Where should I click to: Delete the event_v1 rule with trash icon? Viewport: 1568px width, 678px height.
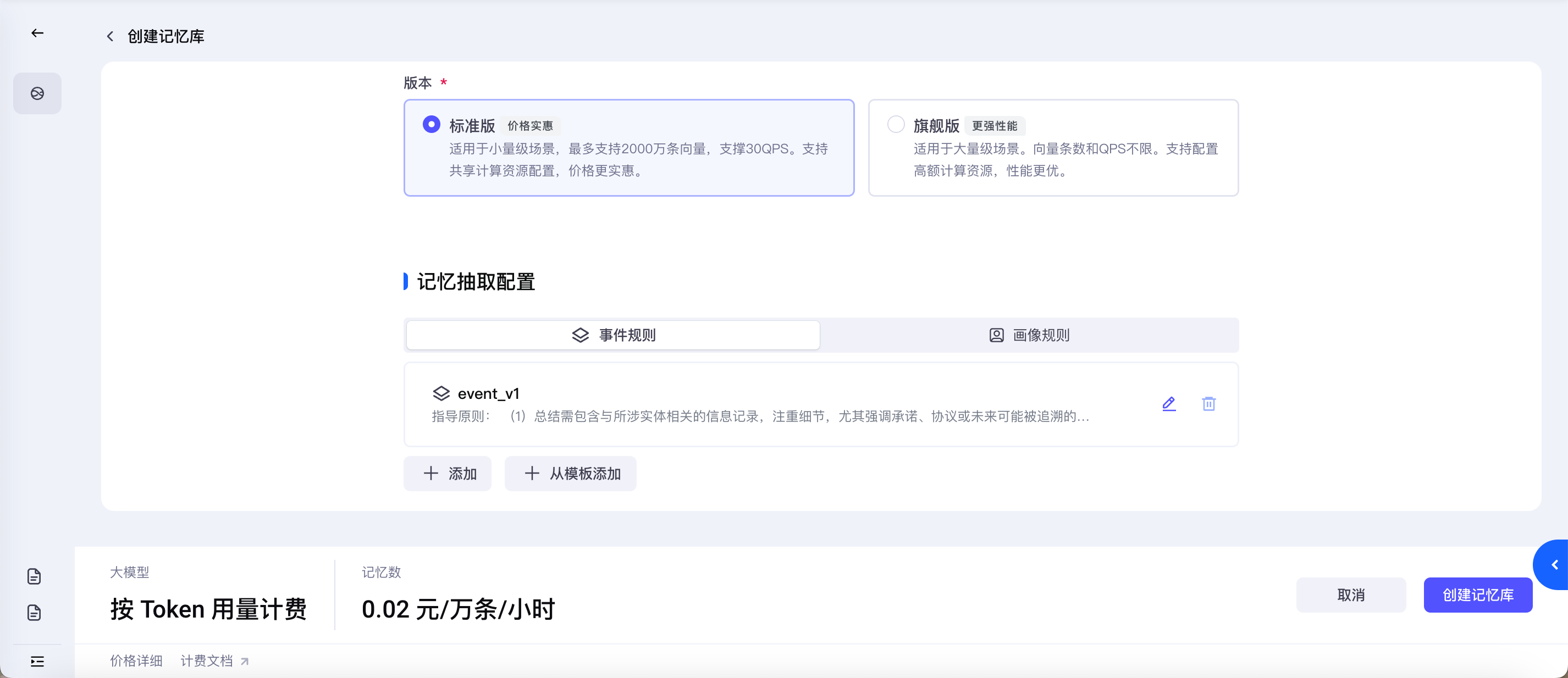pyautogui.click(x=1208, y=404)
